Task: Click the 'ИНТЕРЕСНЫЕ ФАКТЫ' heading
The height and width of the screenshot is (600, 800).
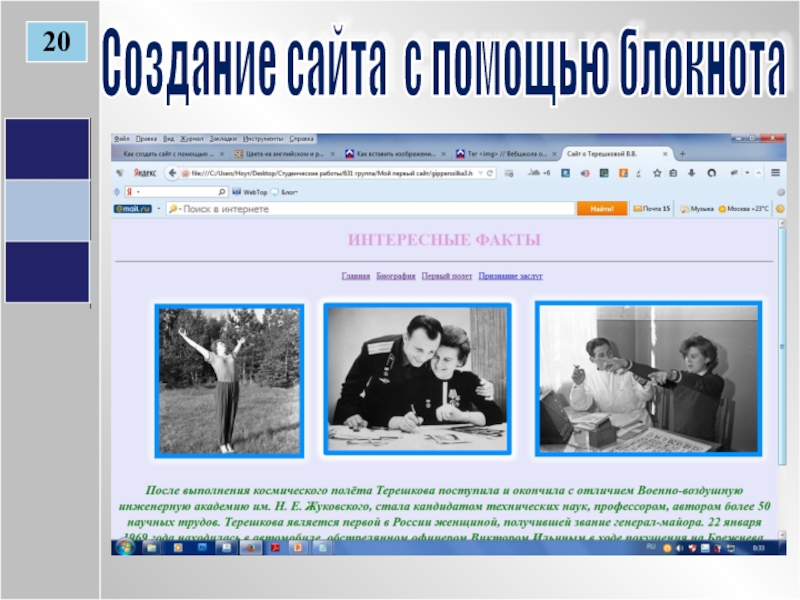Action: pos(444,240)
